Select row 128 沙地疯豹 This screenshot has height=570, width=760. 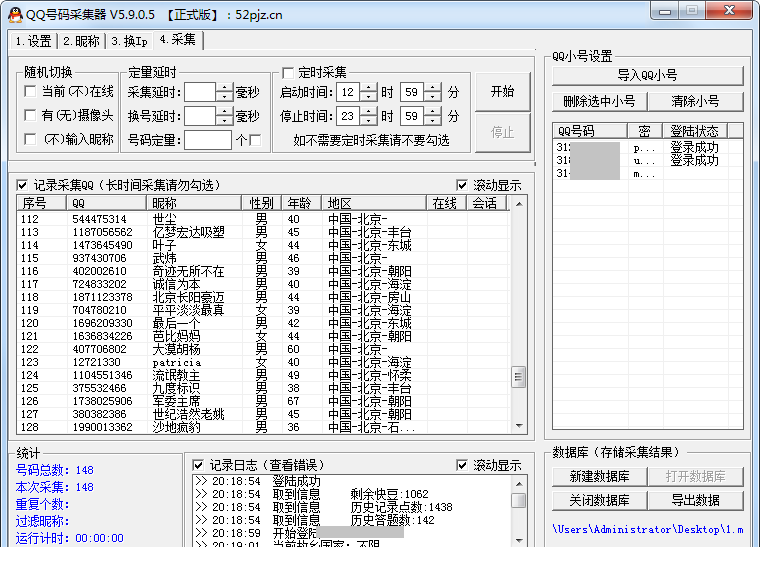click(264, 427)
